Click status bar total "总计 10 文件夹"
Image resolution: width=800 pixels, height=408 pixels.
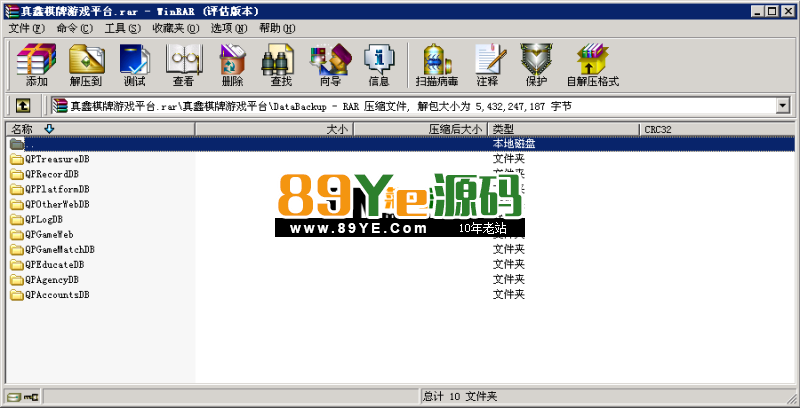(x=460, y=396)
